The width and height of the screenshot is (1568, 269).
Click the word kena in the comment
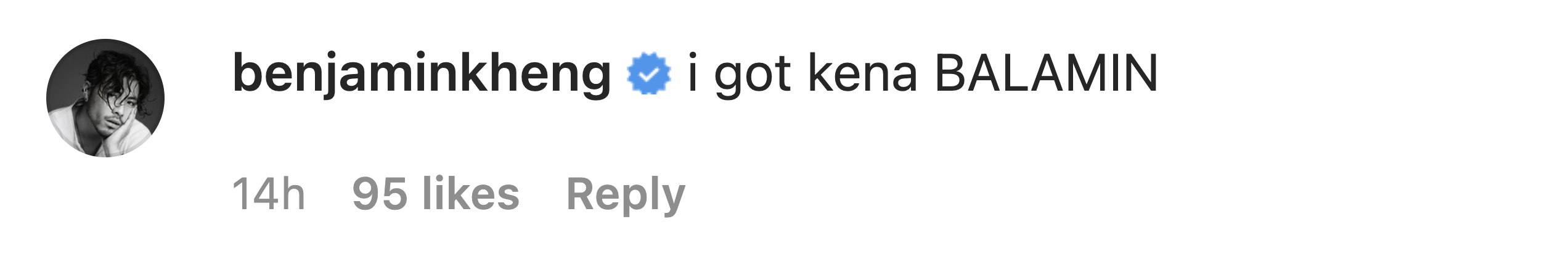pyautogui.click(x=862, y=73)
